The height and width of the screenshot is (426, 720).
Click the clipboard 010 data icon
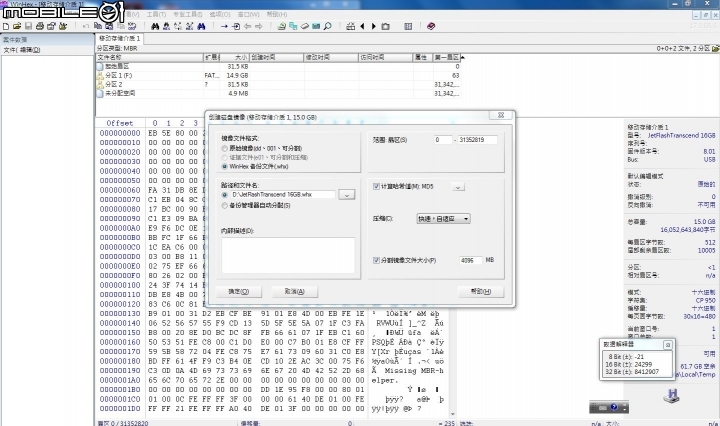[x=132, y=27]
